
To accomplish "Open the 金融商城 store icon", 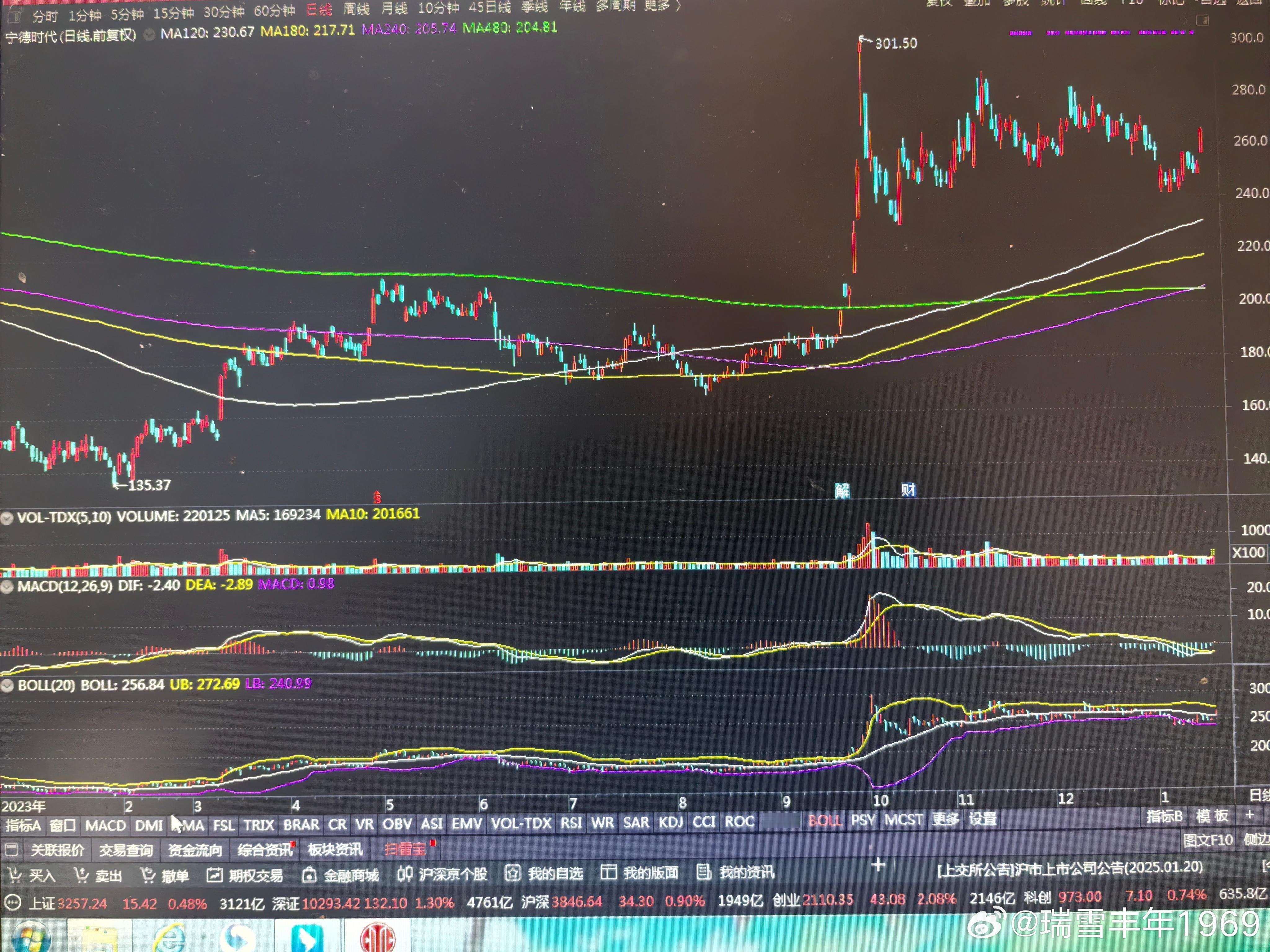I will pos(309,875).
